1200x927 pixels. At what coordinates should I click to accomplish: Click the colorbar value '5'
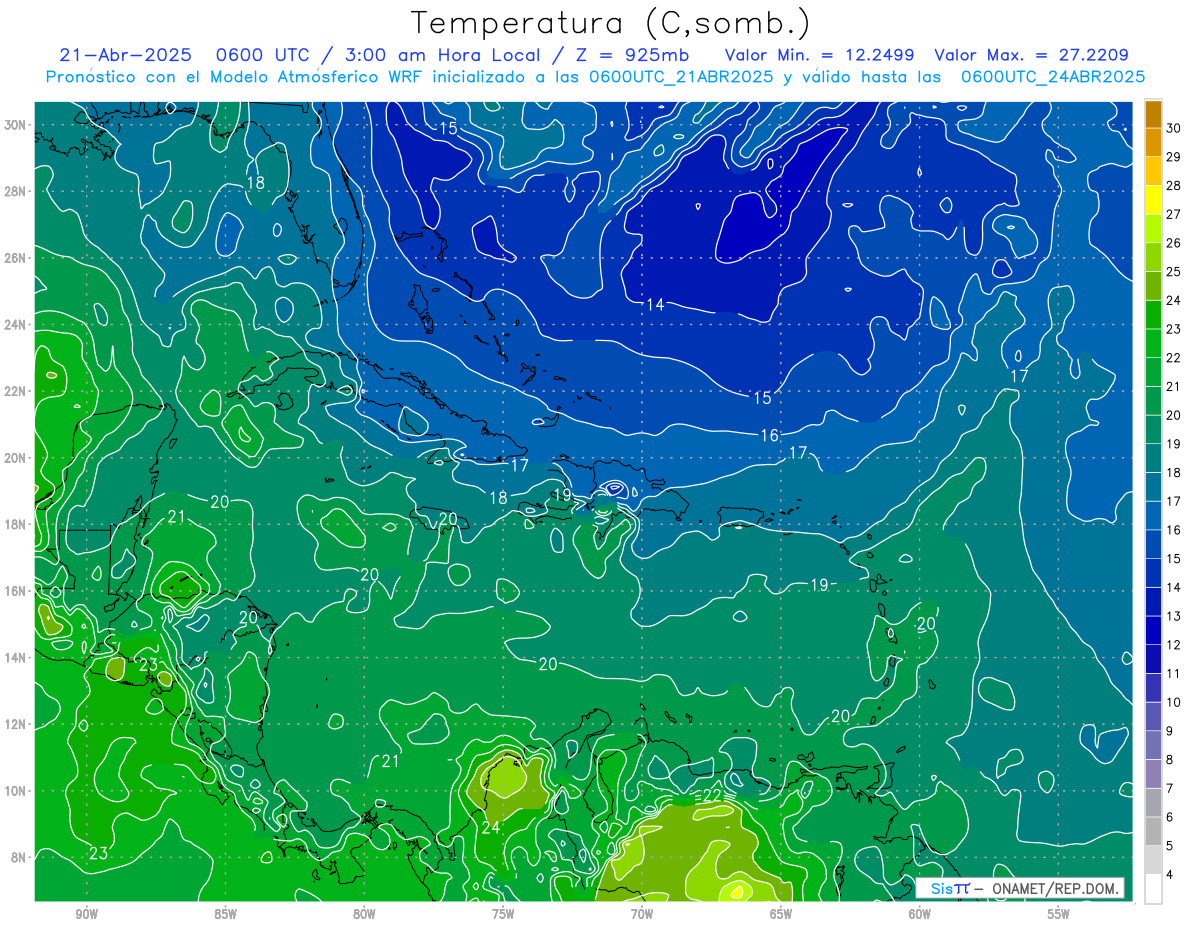[x=1170, y=846]
